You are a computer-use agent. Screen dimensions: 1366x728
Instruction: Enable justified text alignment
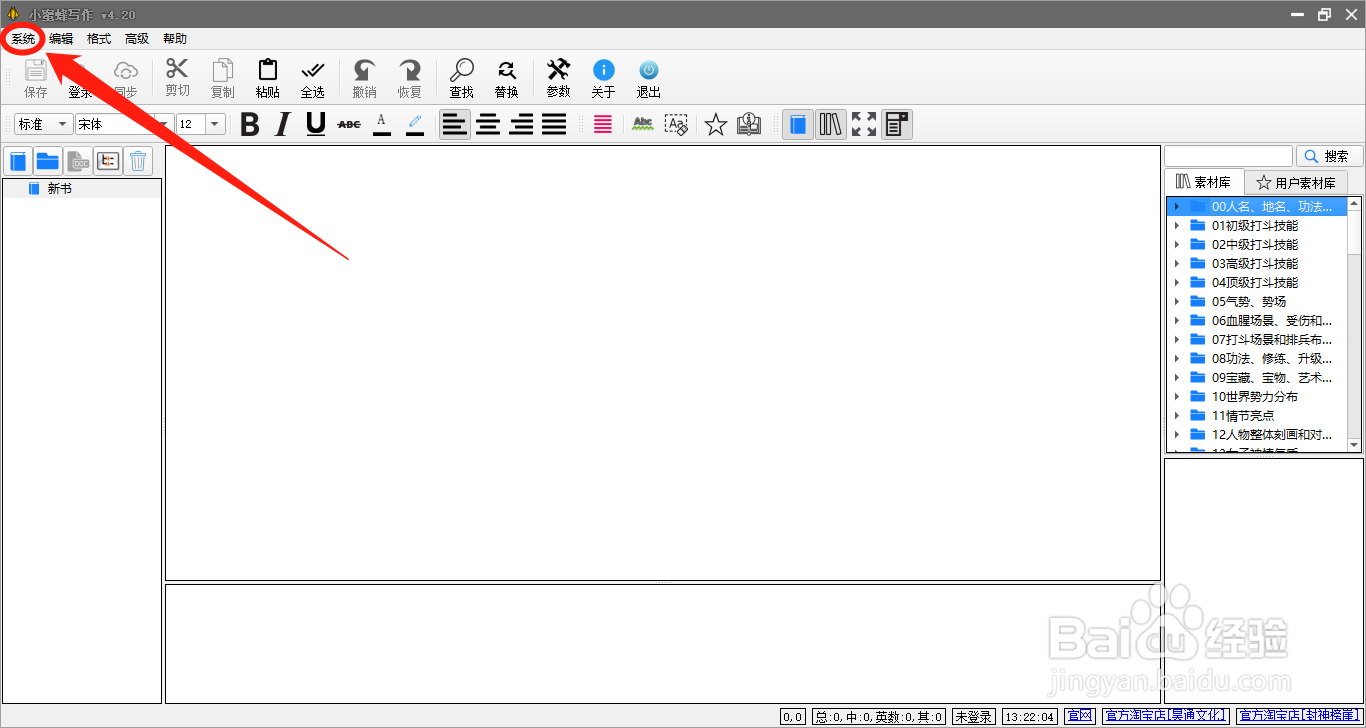(554, 124)
